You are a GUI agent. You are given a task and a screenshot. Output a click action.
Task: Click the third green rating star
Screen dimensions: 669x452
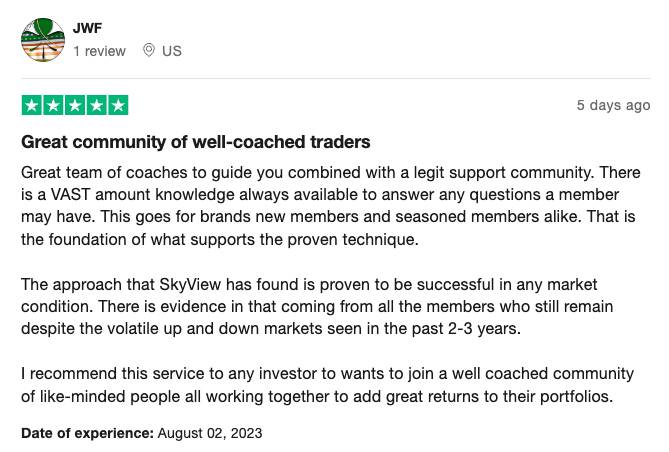click(75, 105)
